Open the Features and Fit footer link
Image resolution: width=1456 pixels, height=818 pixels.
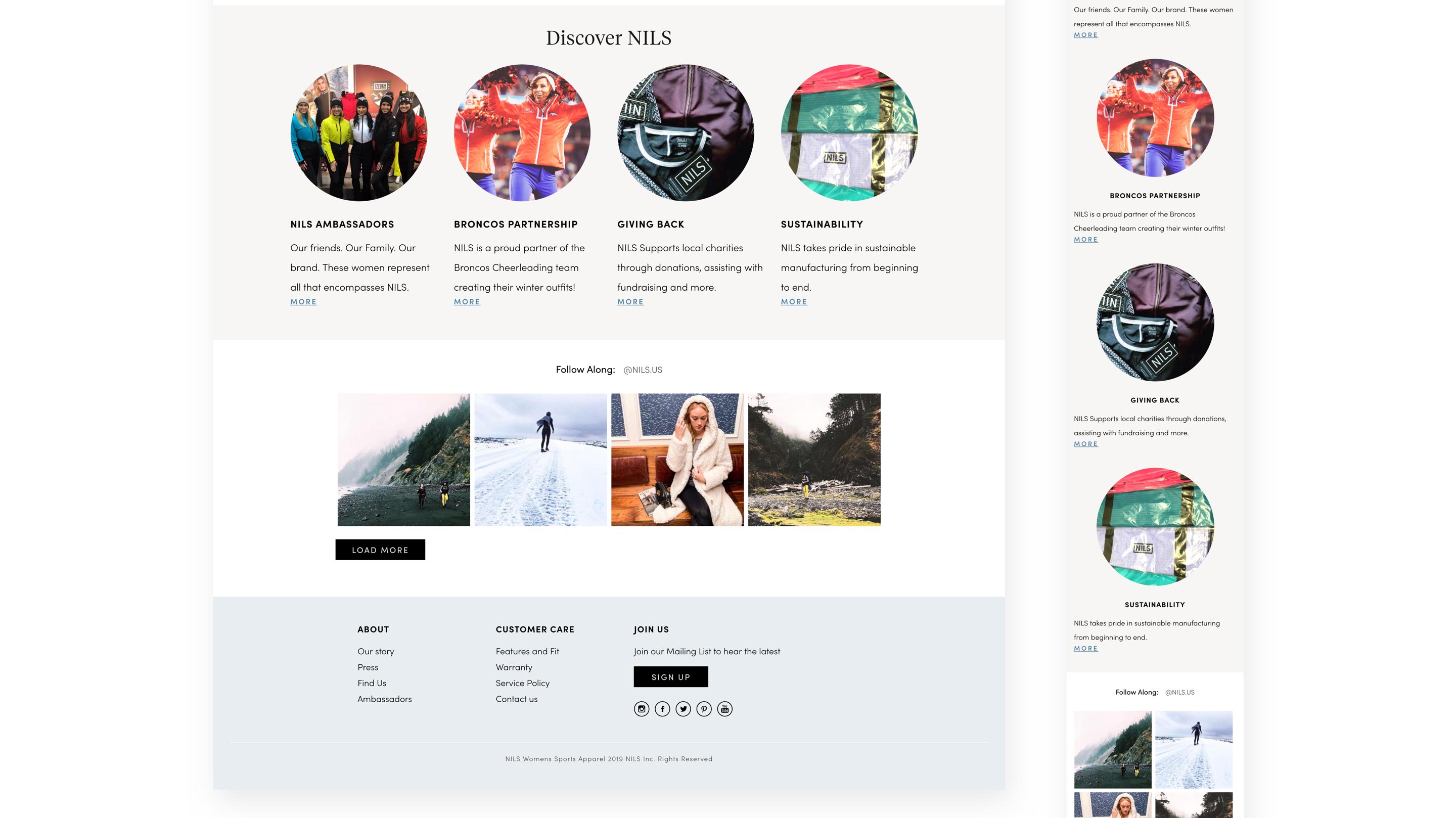tap(527, 651)
